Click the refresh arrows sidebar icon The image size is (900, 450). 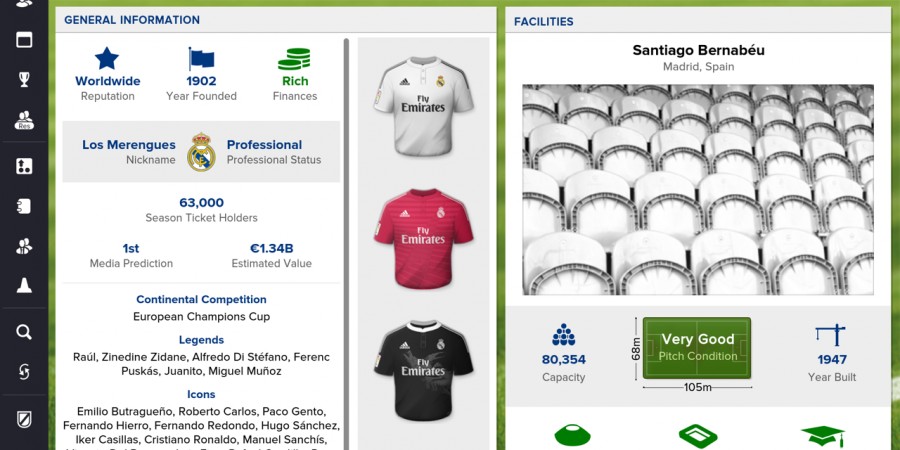coord(24,372)
